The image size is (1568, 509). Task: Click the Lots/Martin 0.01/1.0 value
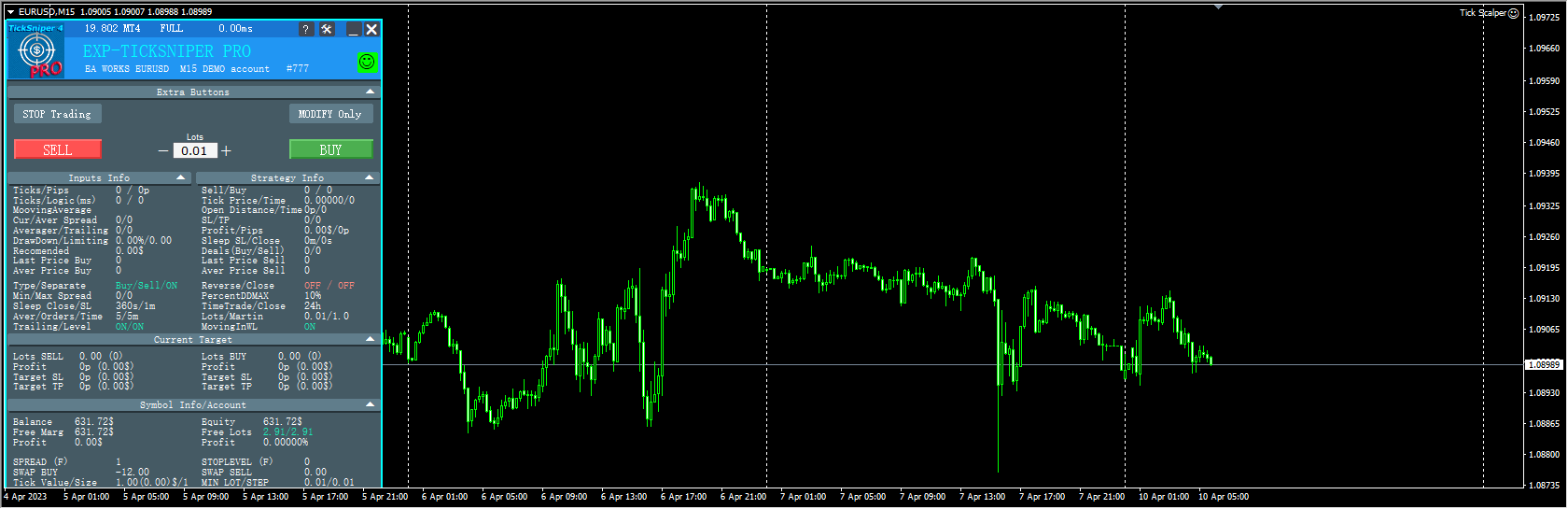coord(327,317)
